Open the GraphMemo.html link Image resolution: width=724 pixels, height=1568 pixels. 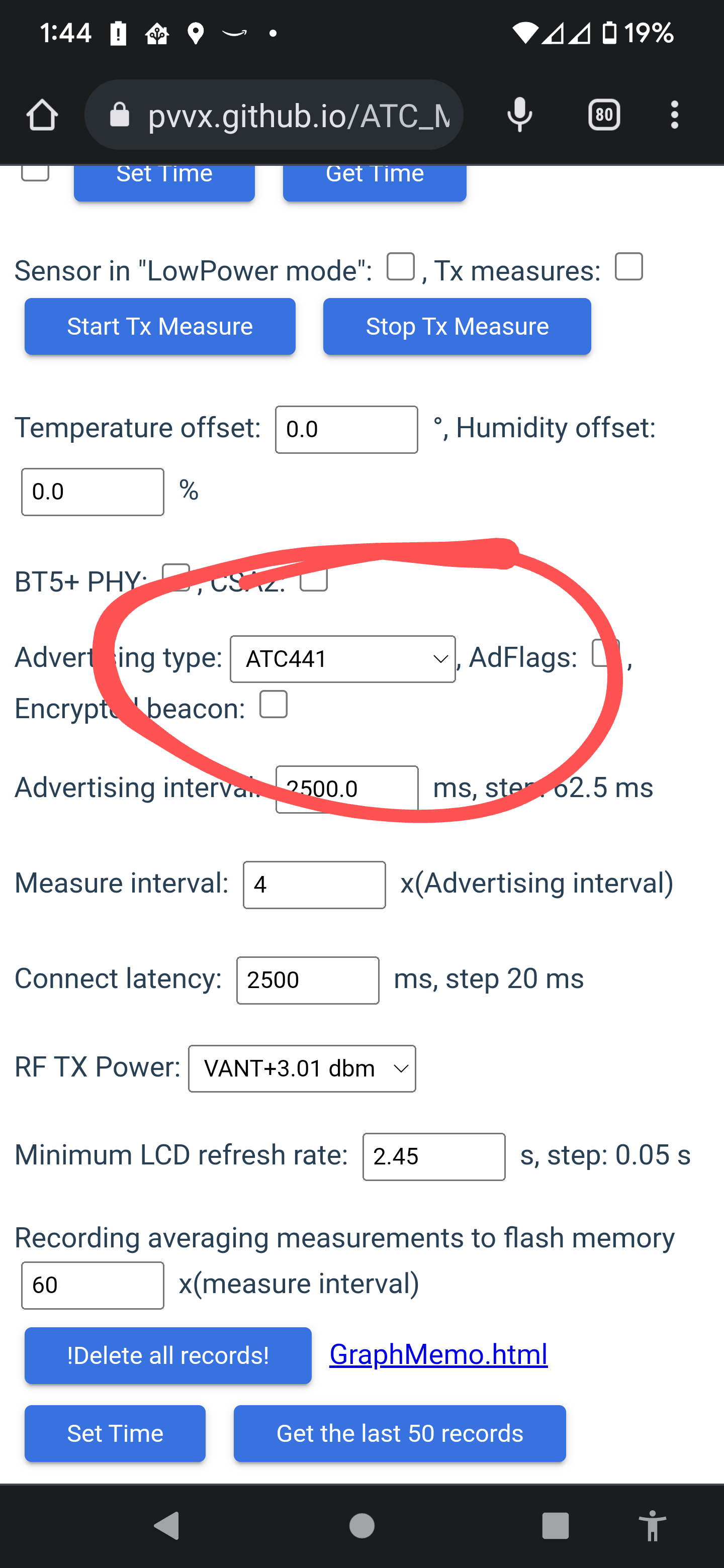pyautogui.click(x=438, y=1354)
